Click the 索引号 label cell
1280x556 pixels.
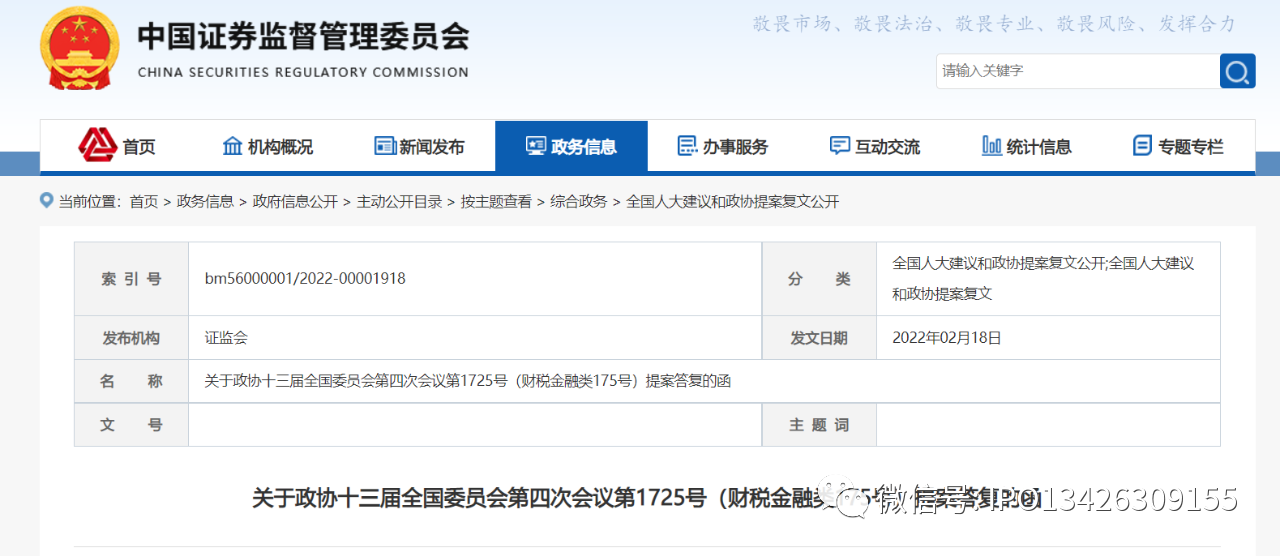click(131, 279)
